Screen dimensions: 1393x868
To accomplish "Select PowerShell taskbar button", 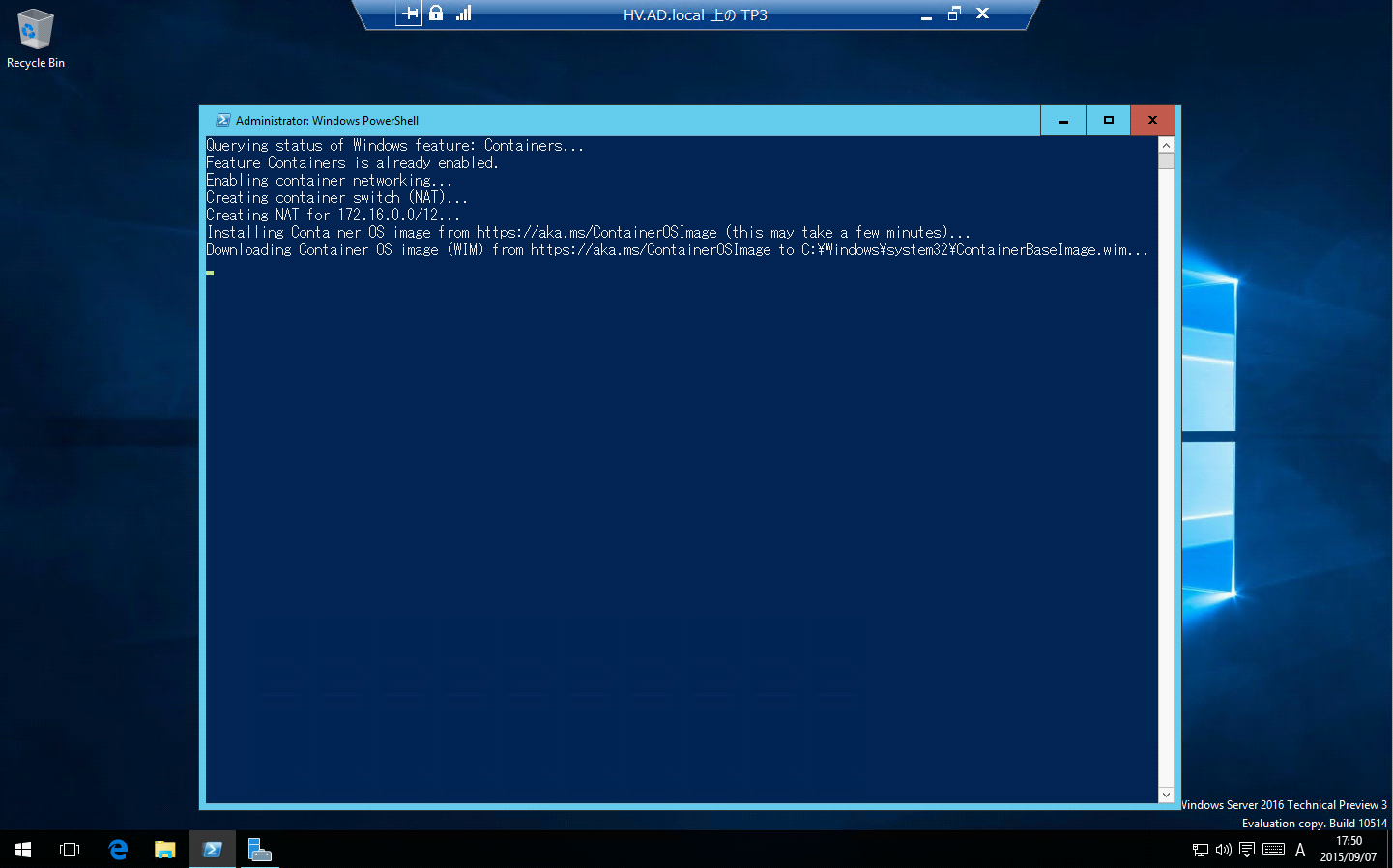I will coord(212,850).
